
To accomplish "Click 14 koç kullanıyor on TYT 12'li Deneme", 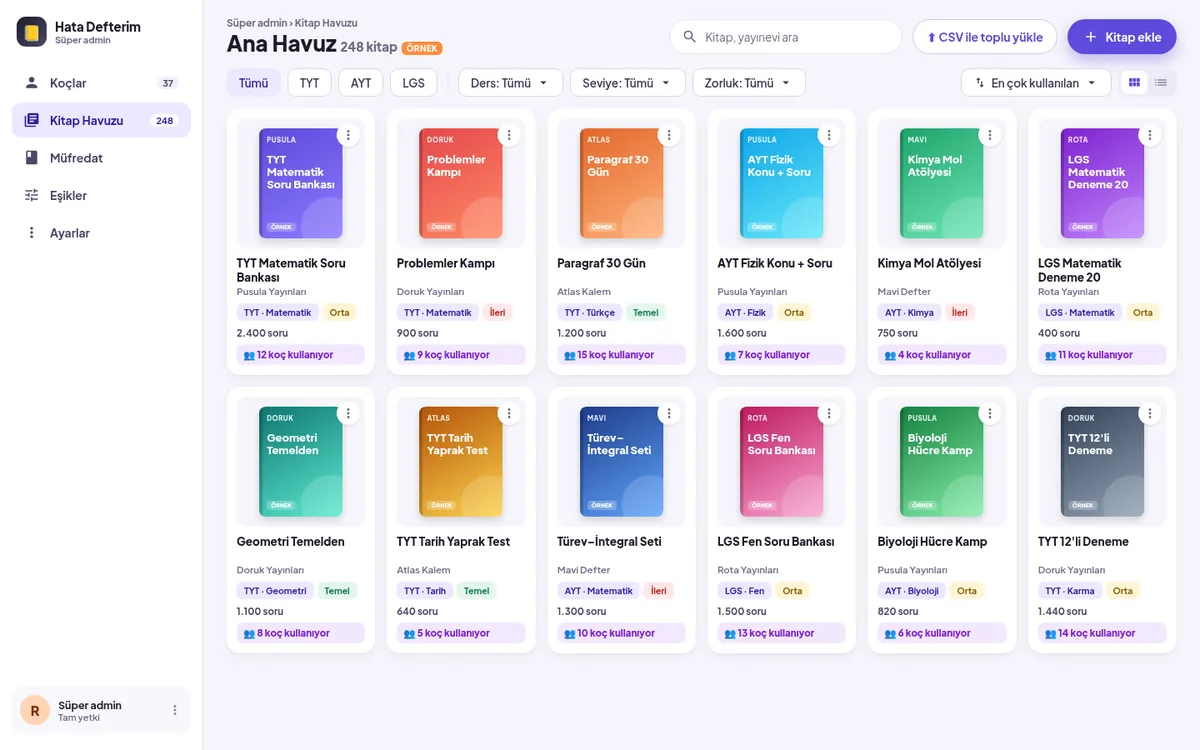I will point(1102,633).
